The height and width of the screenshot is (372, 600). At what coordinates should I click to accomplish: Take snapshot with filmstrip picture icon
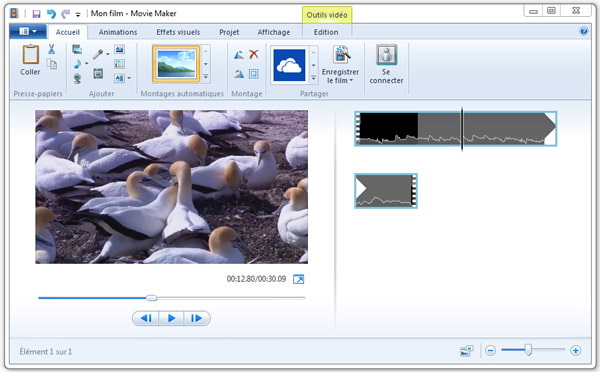tap(98, 73)
